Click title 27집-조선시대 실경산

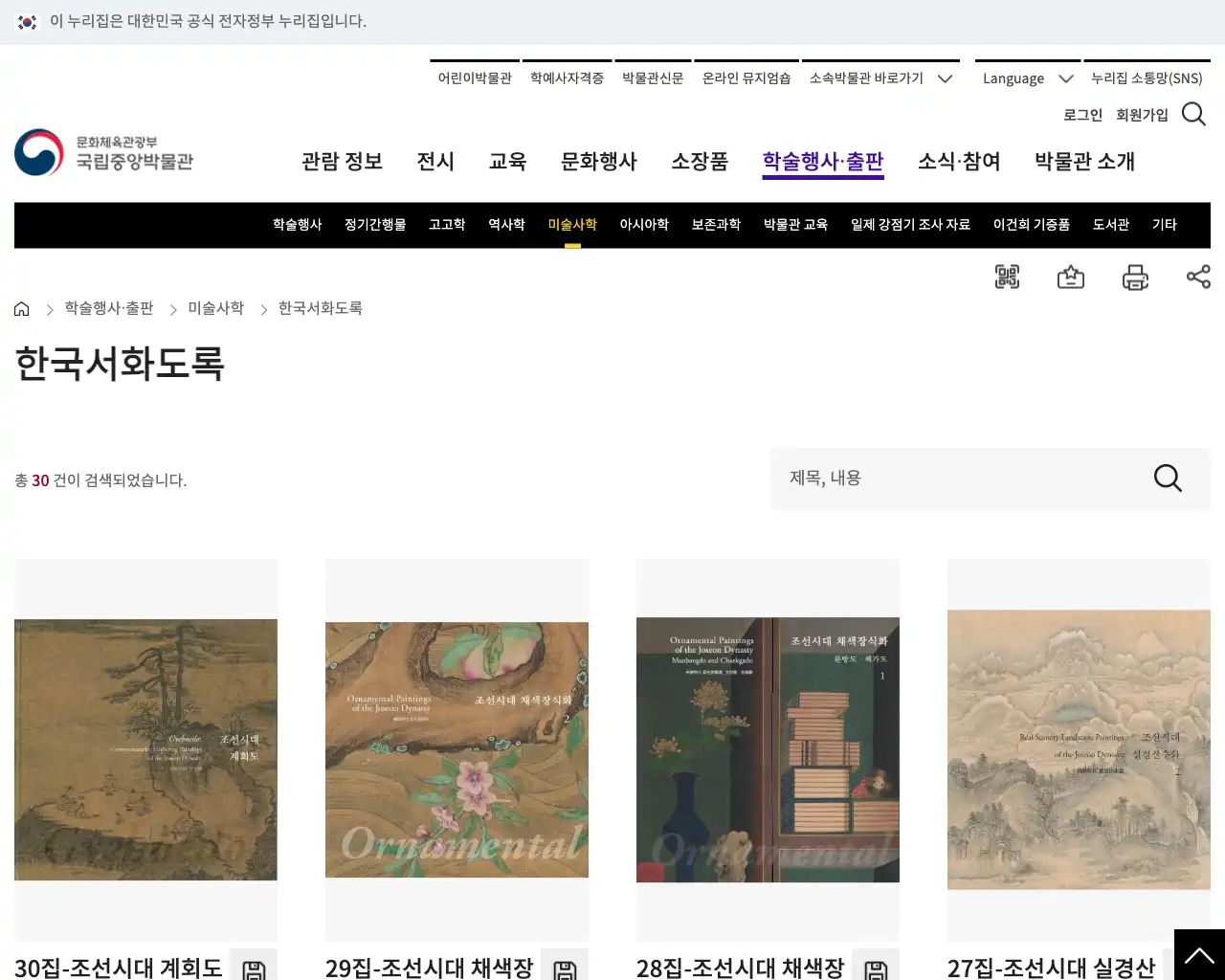(x=1052, y=968)
